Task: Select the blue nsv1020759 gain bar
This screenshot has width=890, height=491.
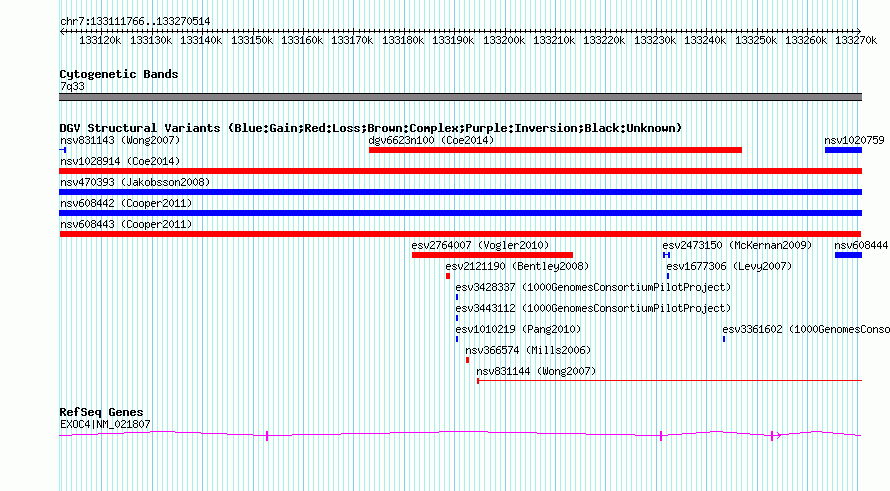Action: pos(843,150)
